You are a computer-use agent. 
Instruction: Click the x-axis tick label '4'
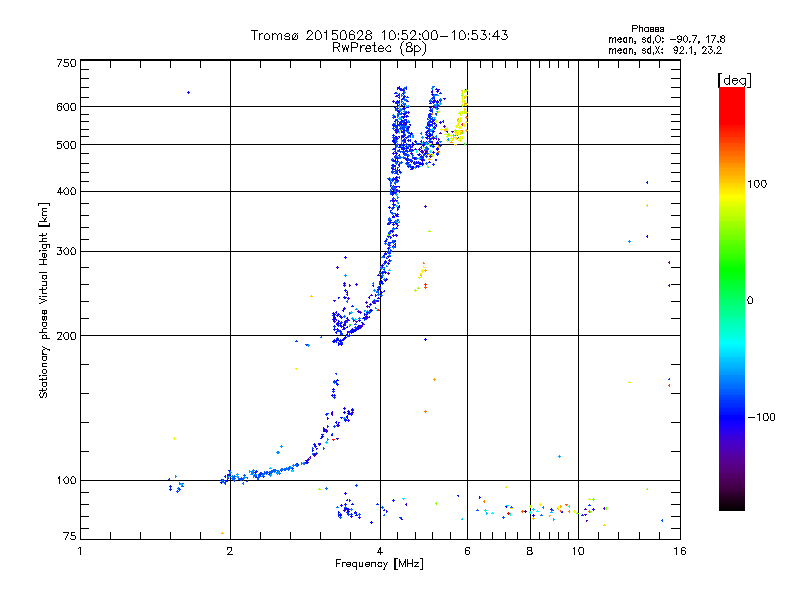(380, 551)
